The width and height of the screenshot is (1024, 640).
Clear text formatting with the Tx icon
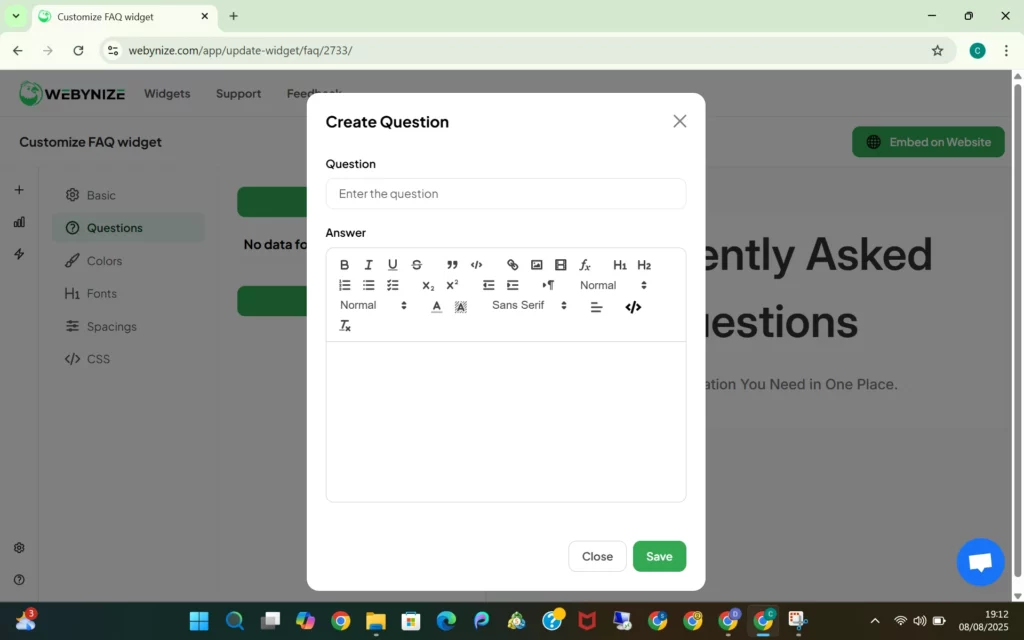pos(345,325)
